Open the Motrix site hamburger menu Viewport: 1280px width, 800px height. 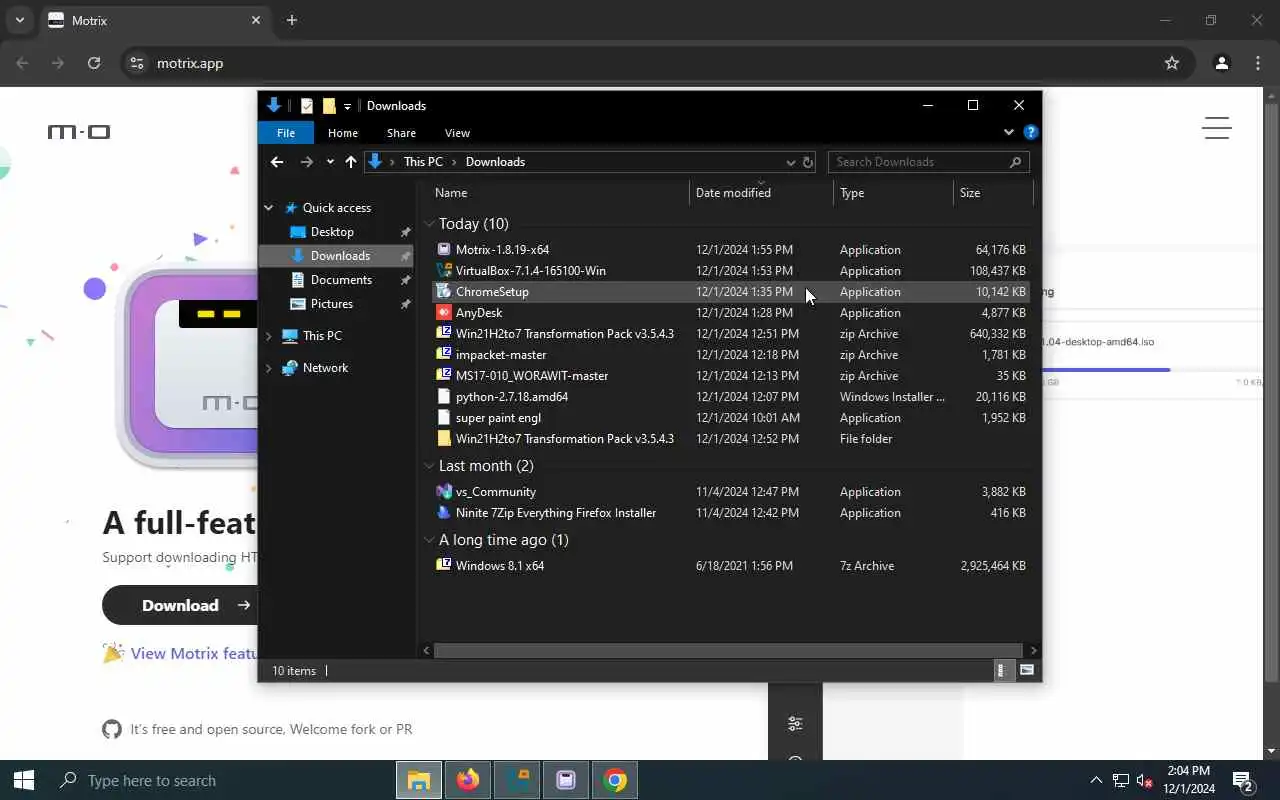pyautogui.click(x=1216, y=128)
